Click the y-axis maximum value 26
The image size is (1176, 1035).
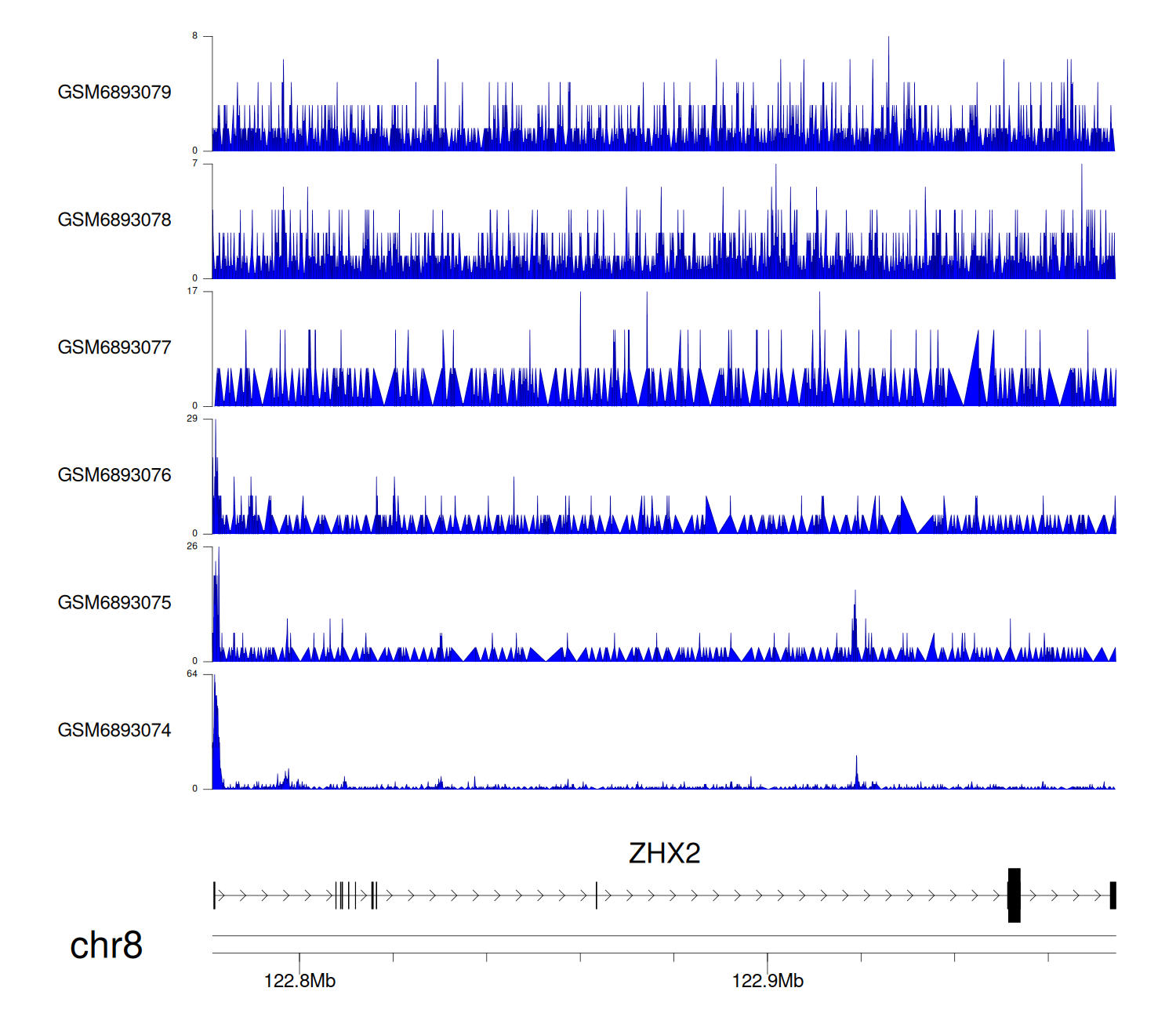click(192, 547)
